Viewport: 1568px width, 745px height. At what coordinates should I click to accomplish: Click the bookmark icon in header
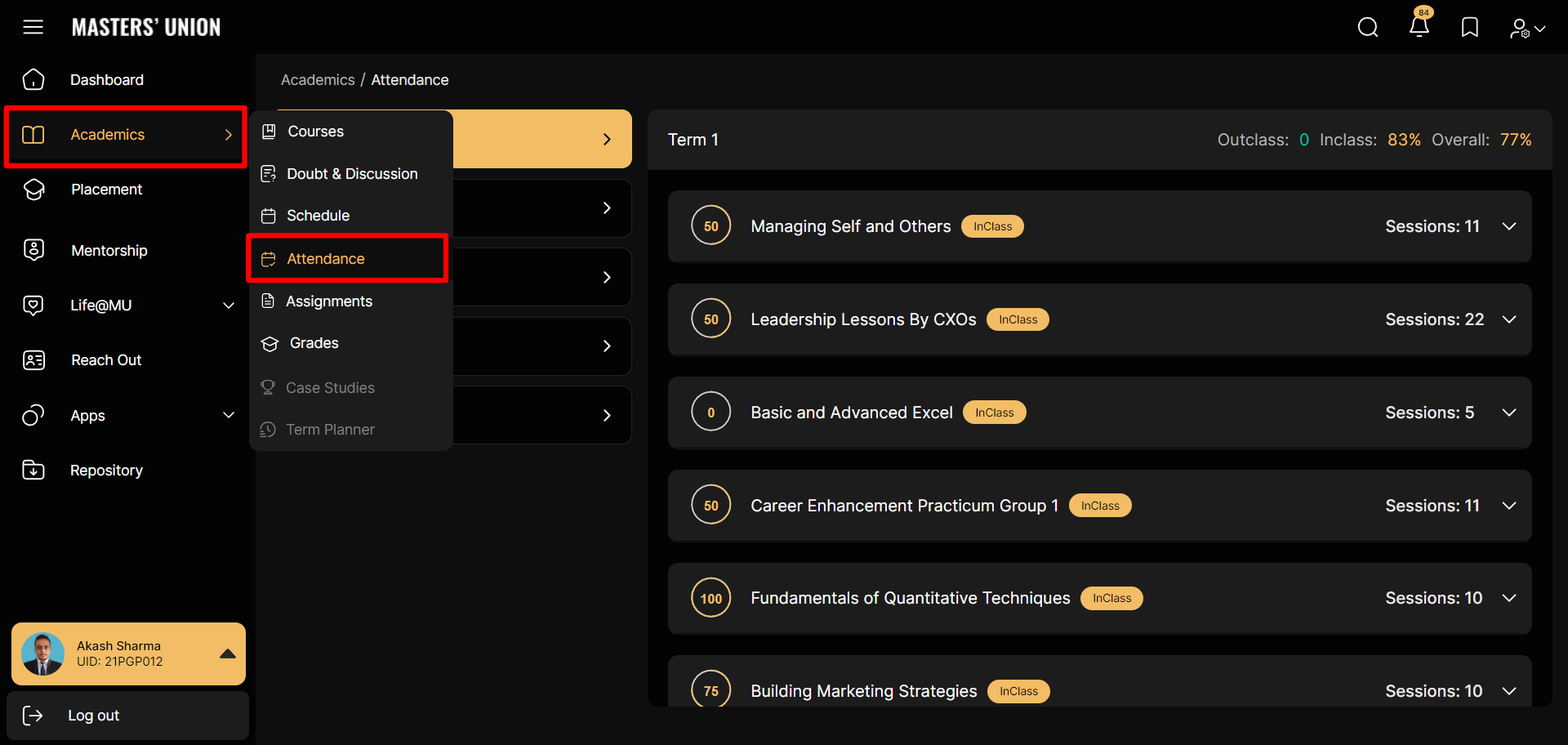click(1470, 28)
